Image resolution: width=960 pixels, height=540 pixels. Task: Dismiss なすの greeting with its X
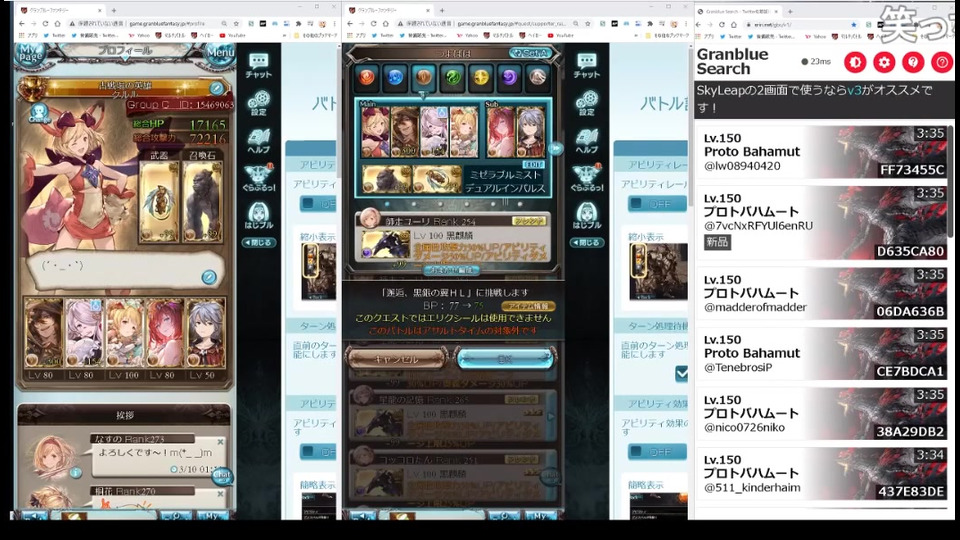coord(220,441)
